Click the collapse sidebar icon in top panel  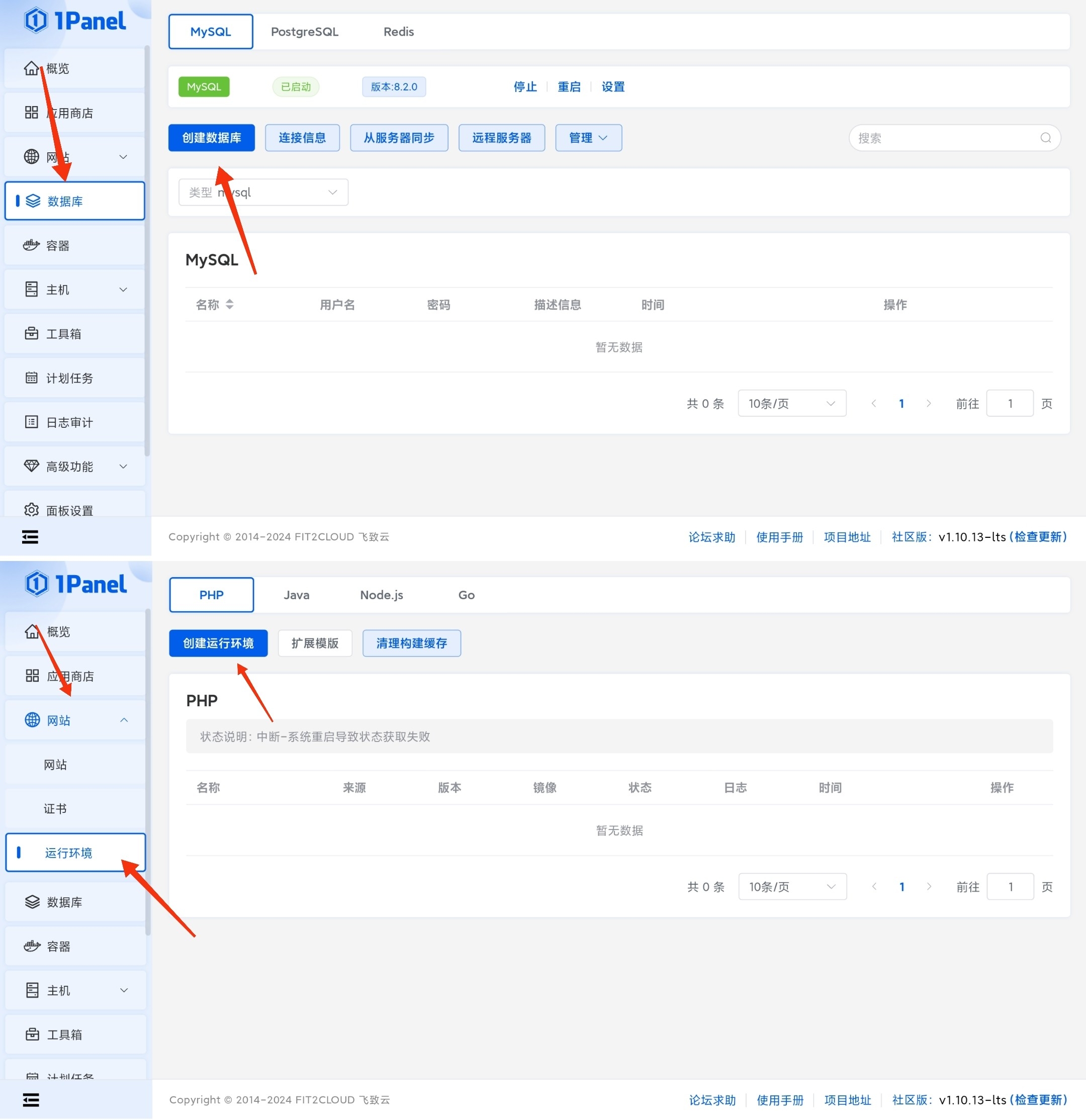(x=30, y=536)
